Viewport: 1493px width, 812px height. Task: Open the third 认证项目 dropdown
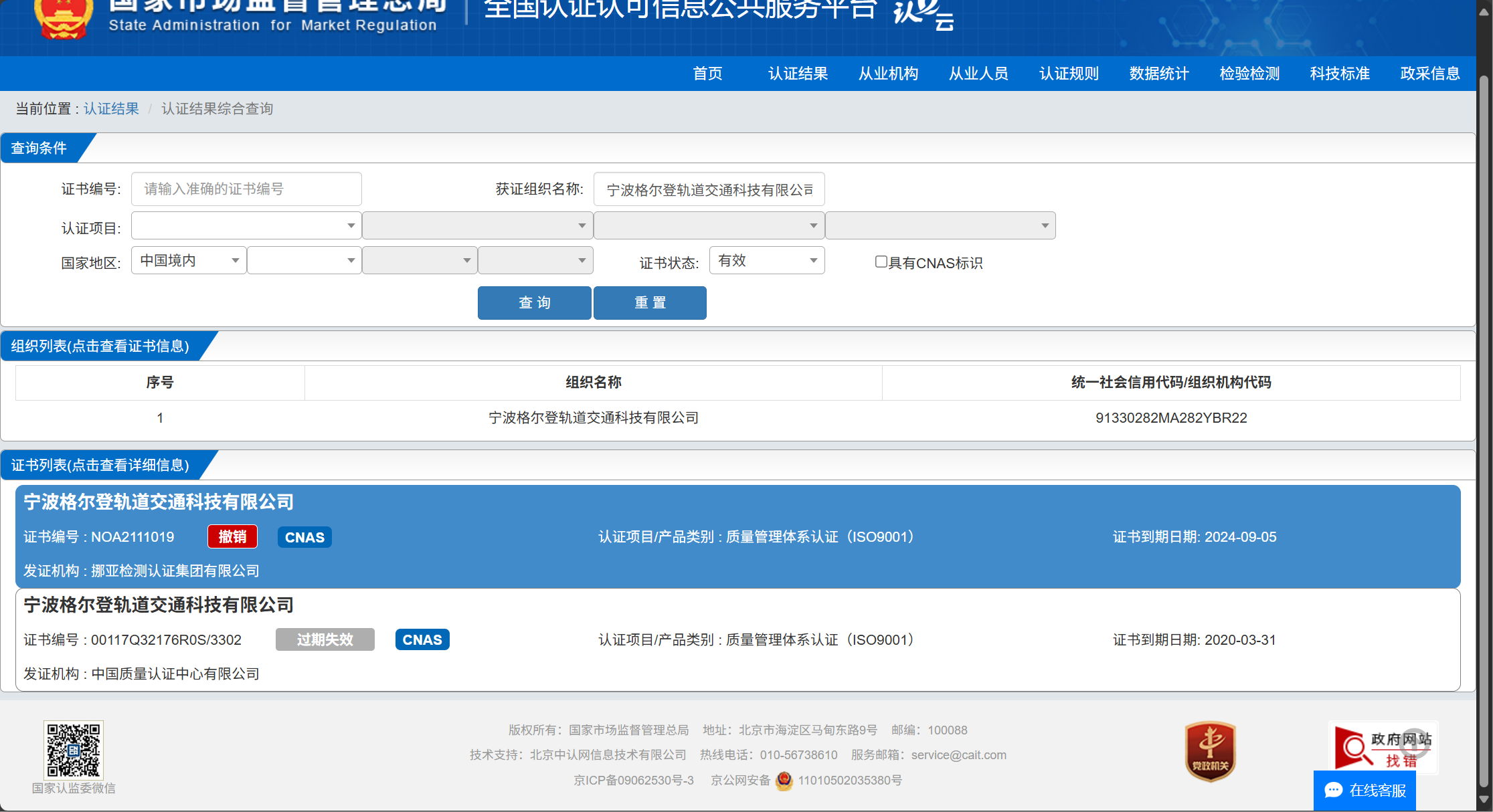(709, 225)
